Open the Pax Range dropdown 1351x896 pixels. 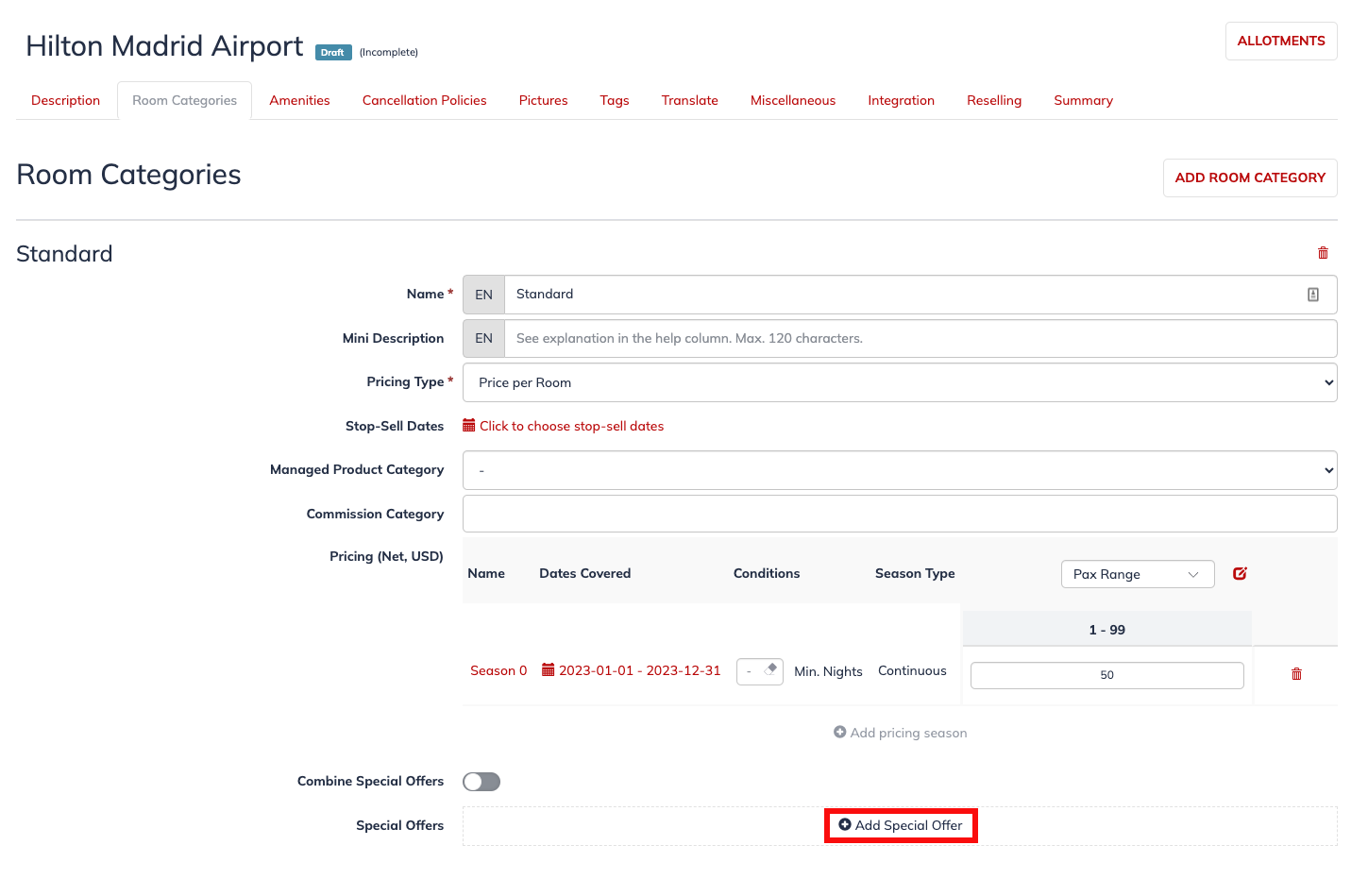coord(1138,574)
